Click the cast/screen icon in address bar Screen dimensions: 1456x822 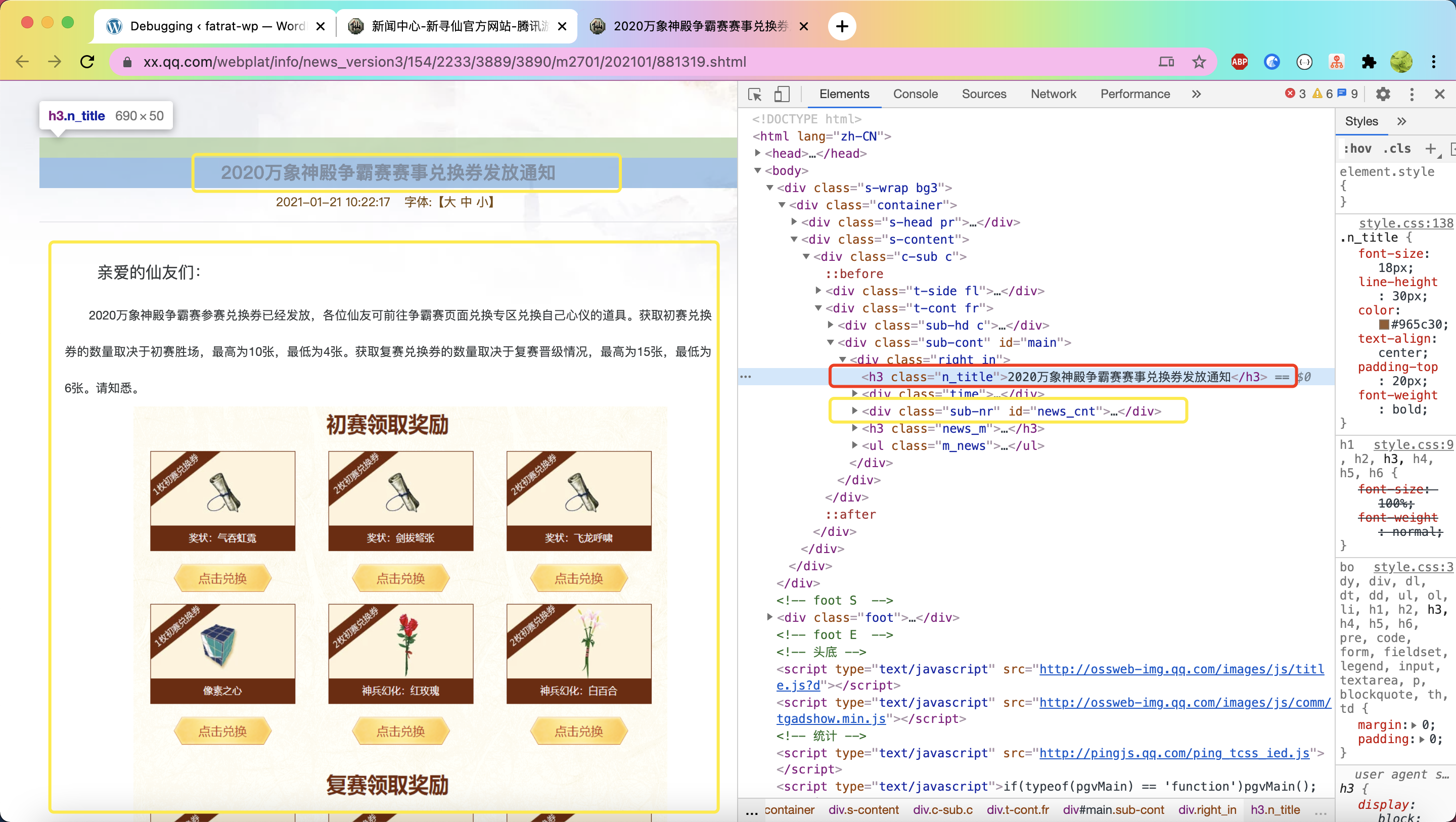(1166, 62)
